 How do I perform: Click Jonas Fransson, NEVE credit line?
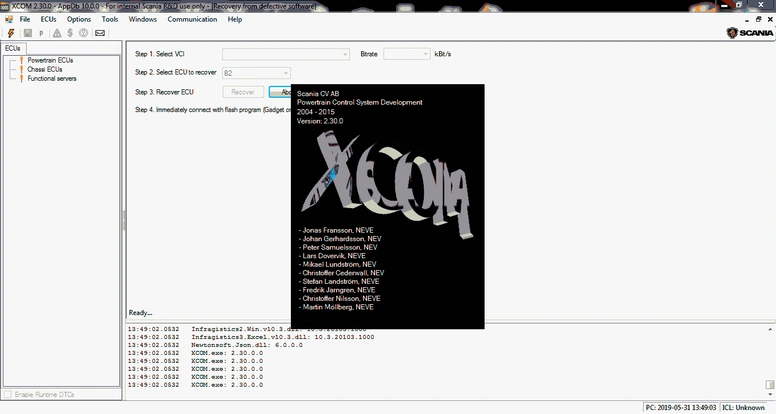pos(336,230)
